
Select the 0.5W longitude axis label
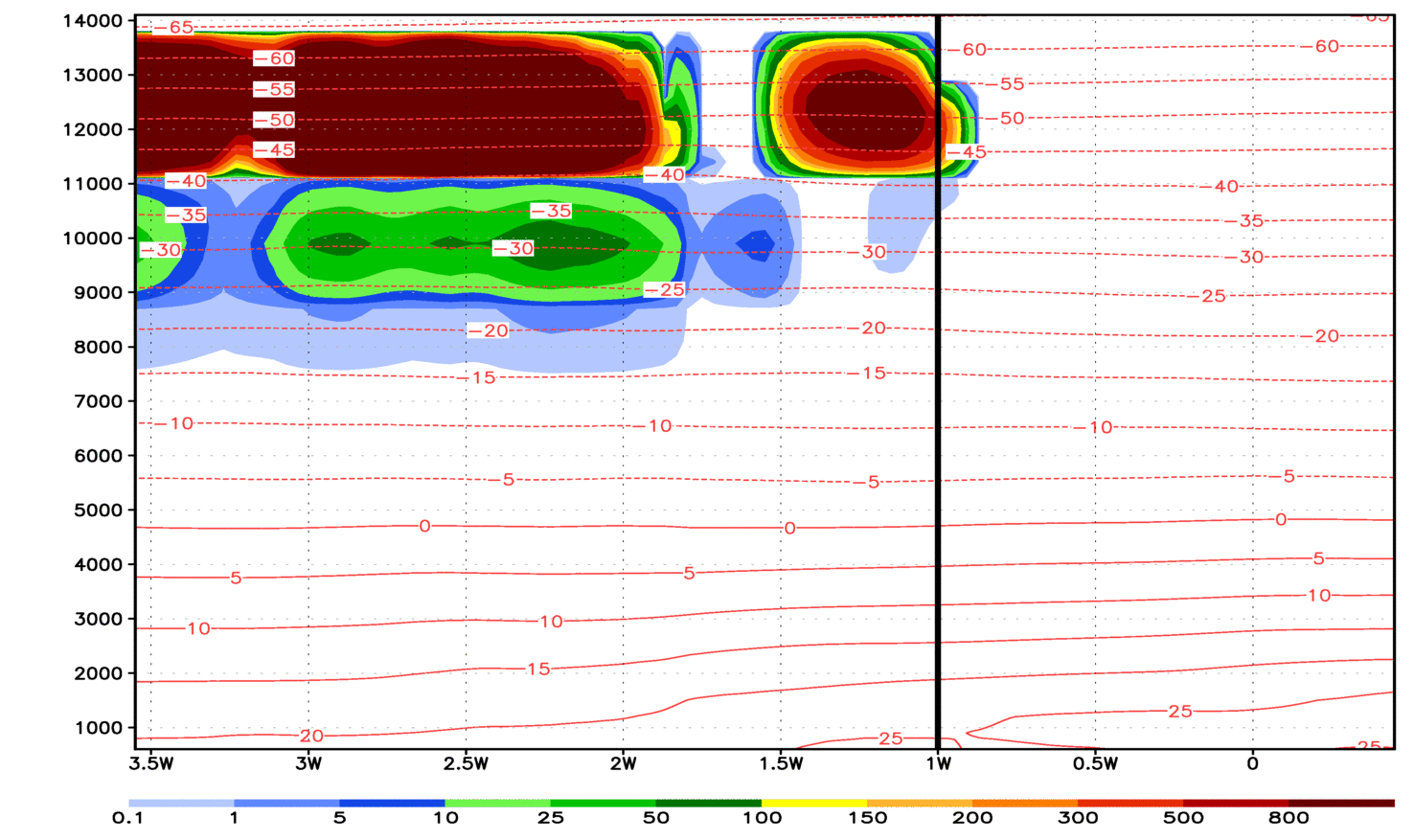pos(1095,763)
